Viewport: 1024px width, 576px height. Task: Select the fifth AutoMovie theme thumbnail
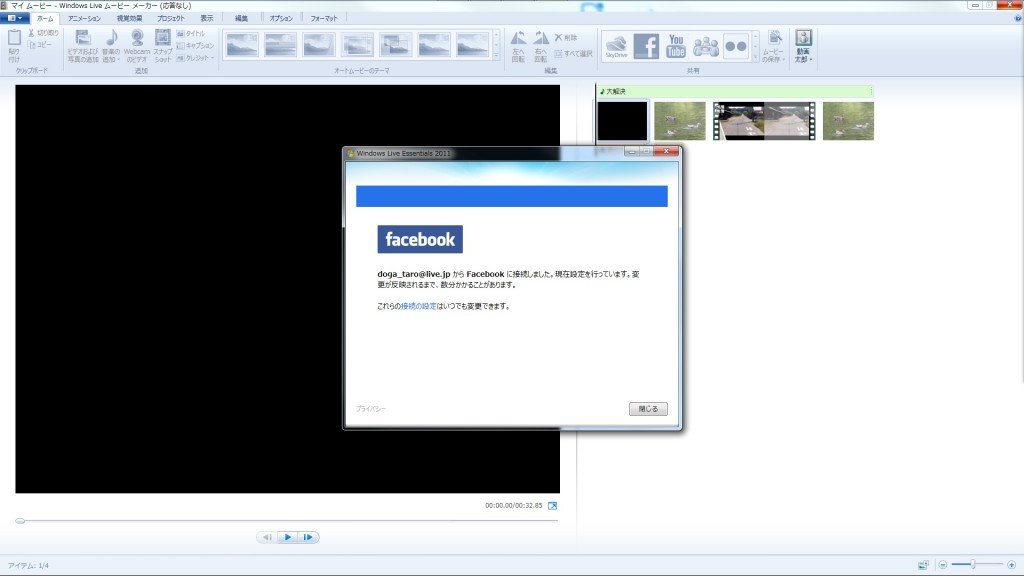396,45
